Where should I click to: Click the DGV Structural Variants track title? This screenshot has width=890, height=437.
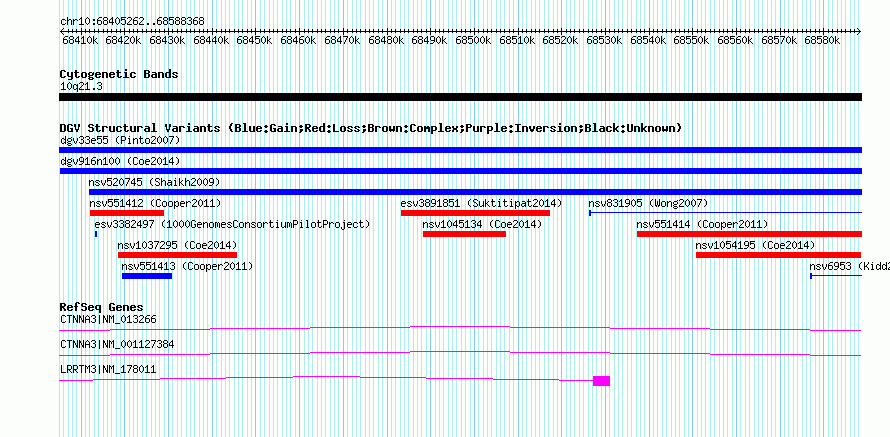(x=371, y=128)
